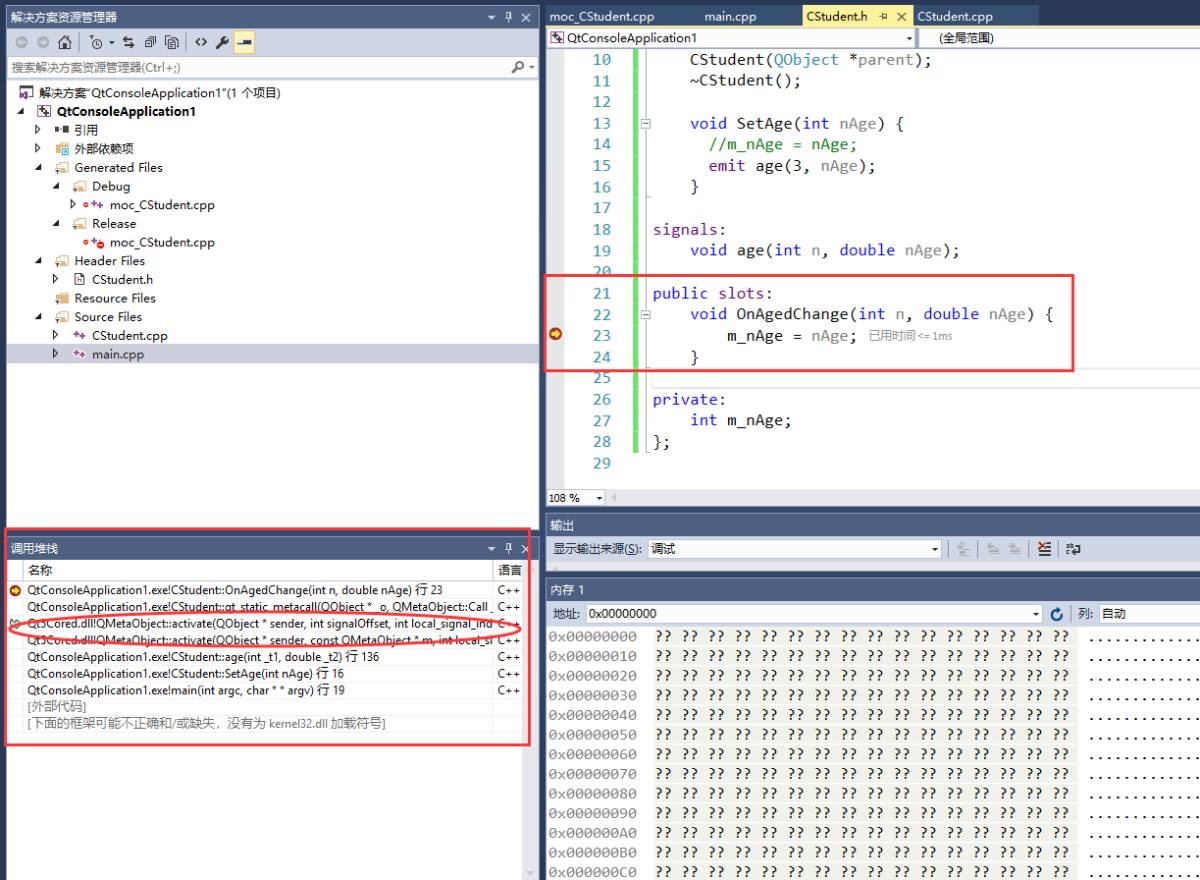
Task: Open the 108 % zoom dropdown
Action: click(x=599, y=498)
